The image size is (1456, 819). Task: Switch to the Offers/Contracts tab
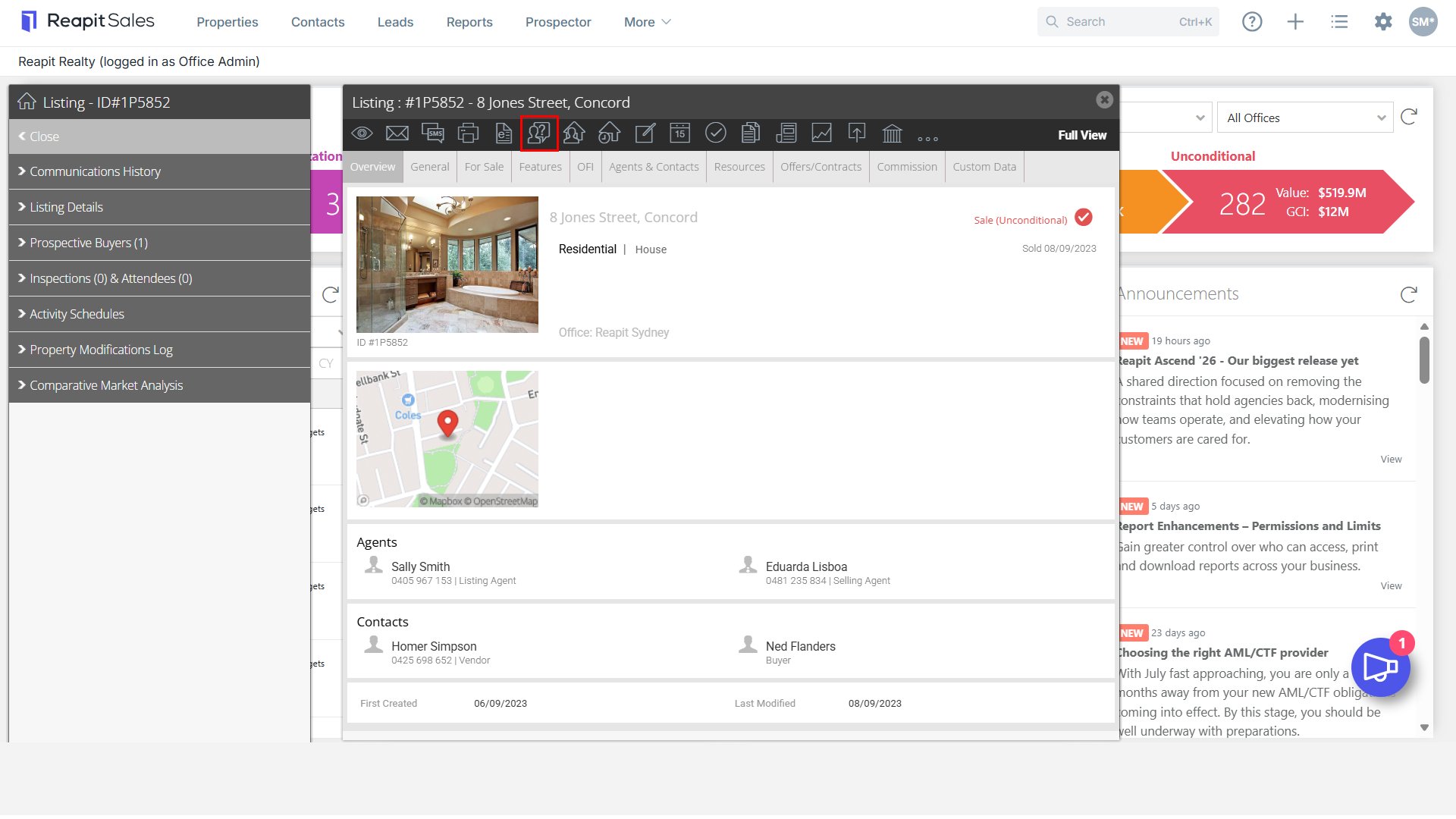pyautogui.click(x=821, y=167)
